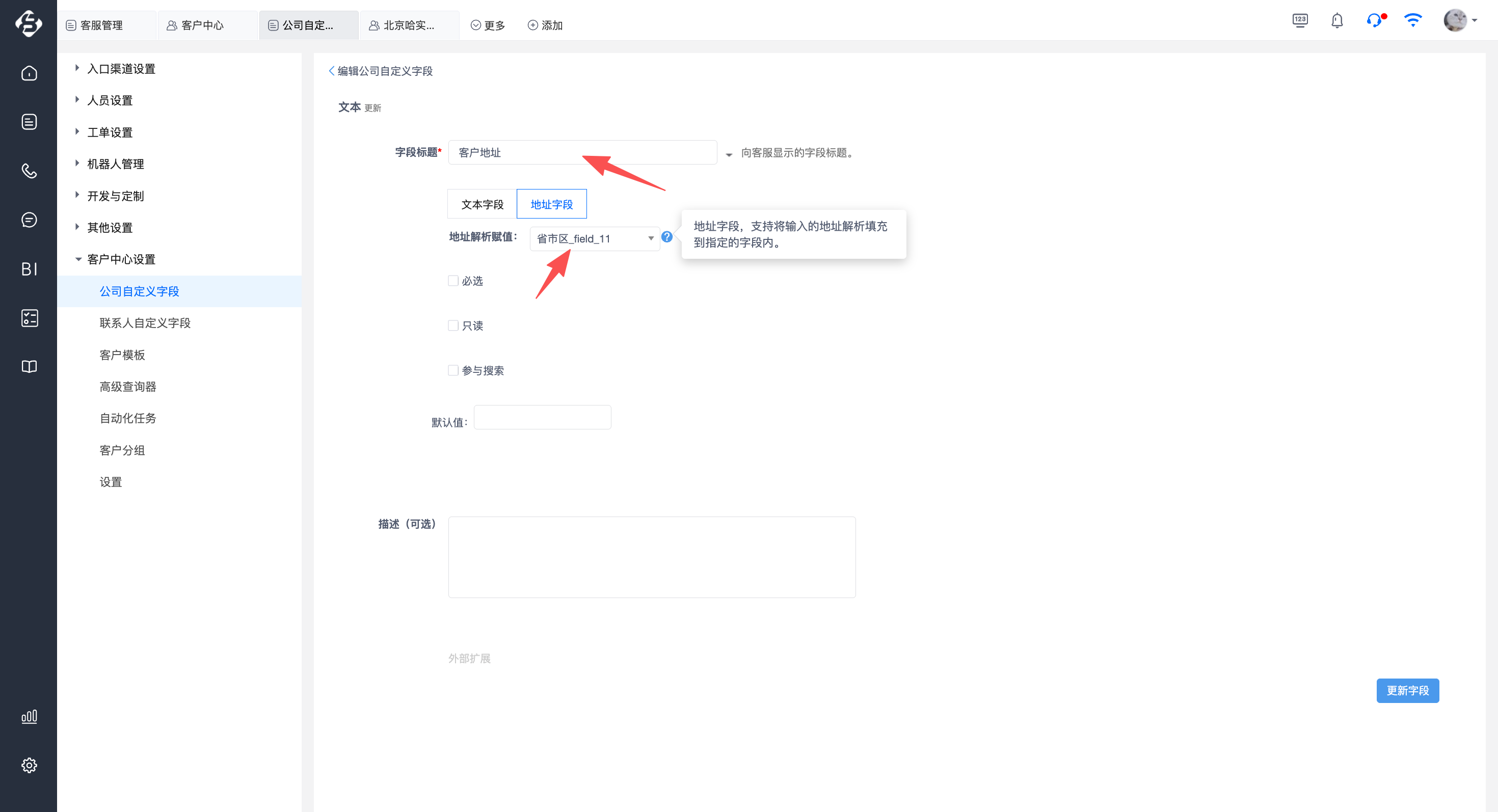Click the 默认值 input field
The width and height of the screenshot is (1498, 812).
tap(542, 417)
